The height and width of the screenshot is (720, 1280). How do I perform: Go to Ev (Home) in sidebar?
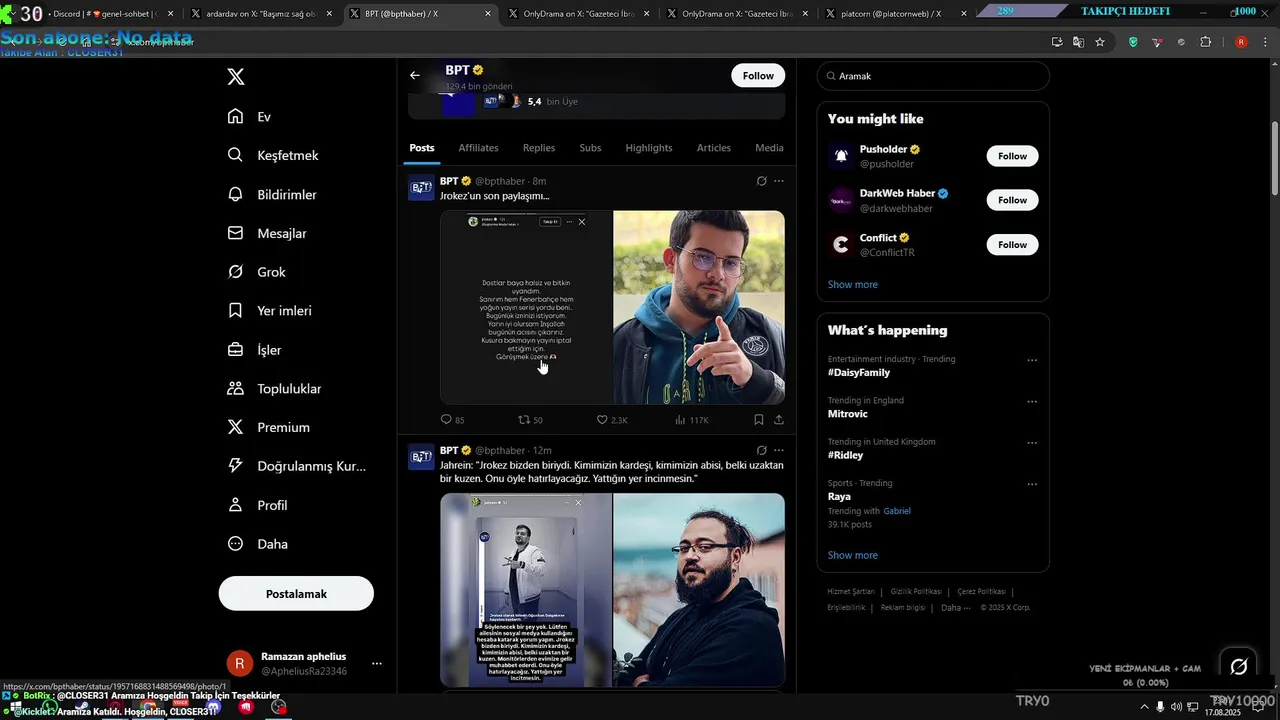[x=250, y=116]
